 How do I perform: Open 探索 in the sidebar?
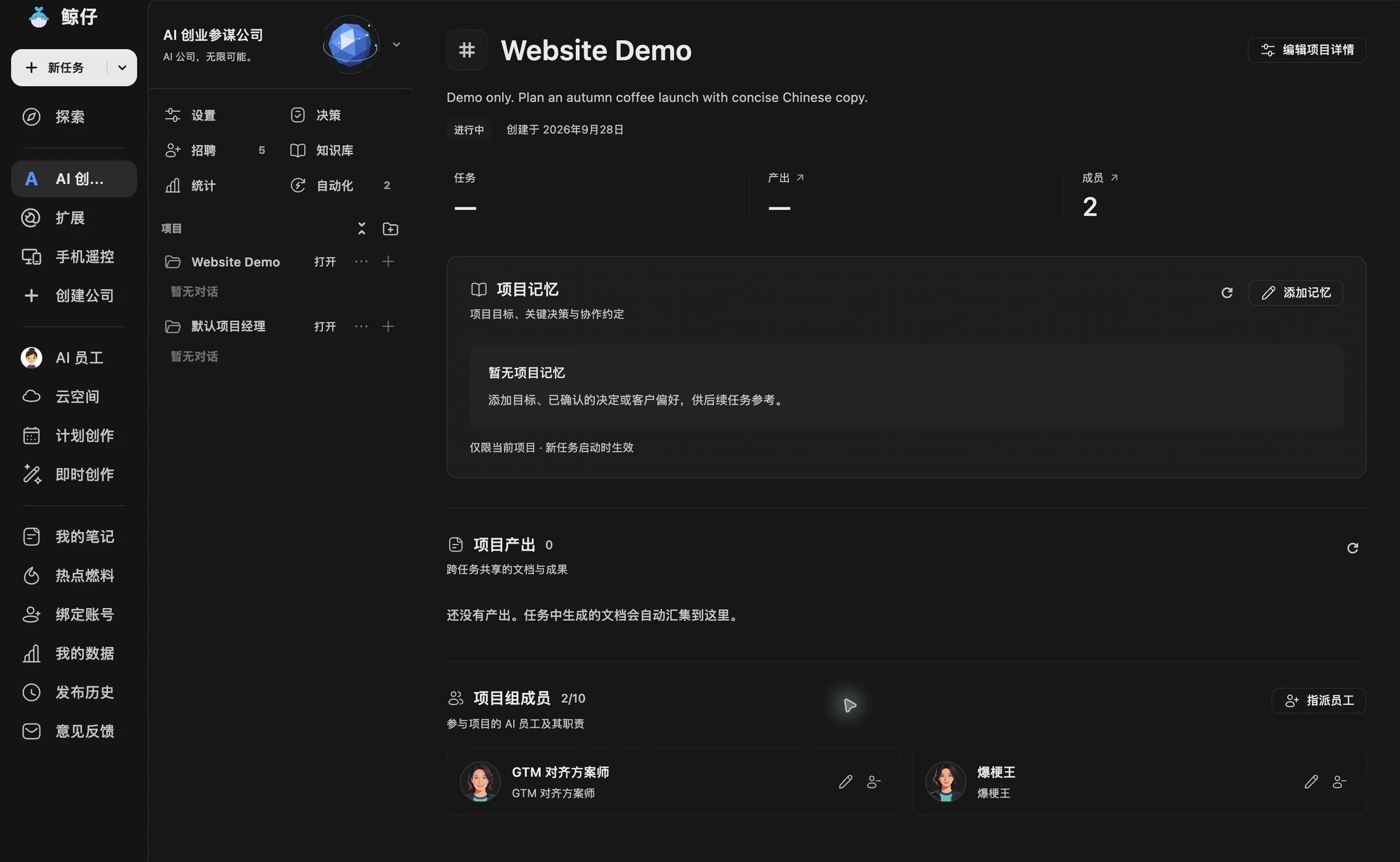coord(74,117)
